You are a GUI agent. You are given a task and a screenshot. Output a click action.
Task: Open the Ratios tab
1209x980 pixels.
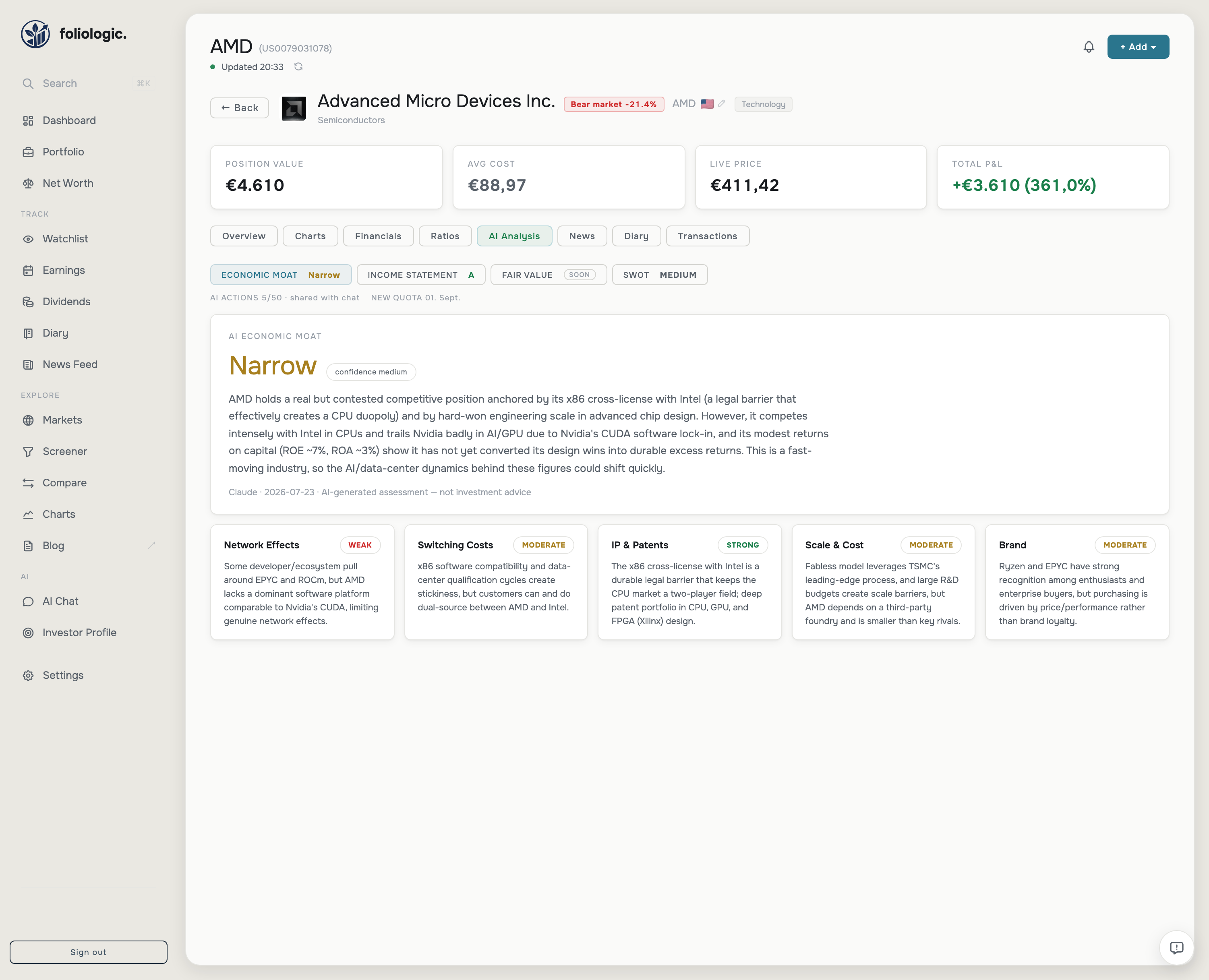tap(445, 236)
